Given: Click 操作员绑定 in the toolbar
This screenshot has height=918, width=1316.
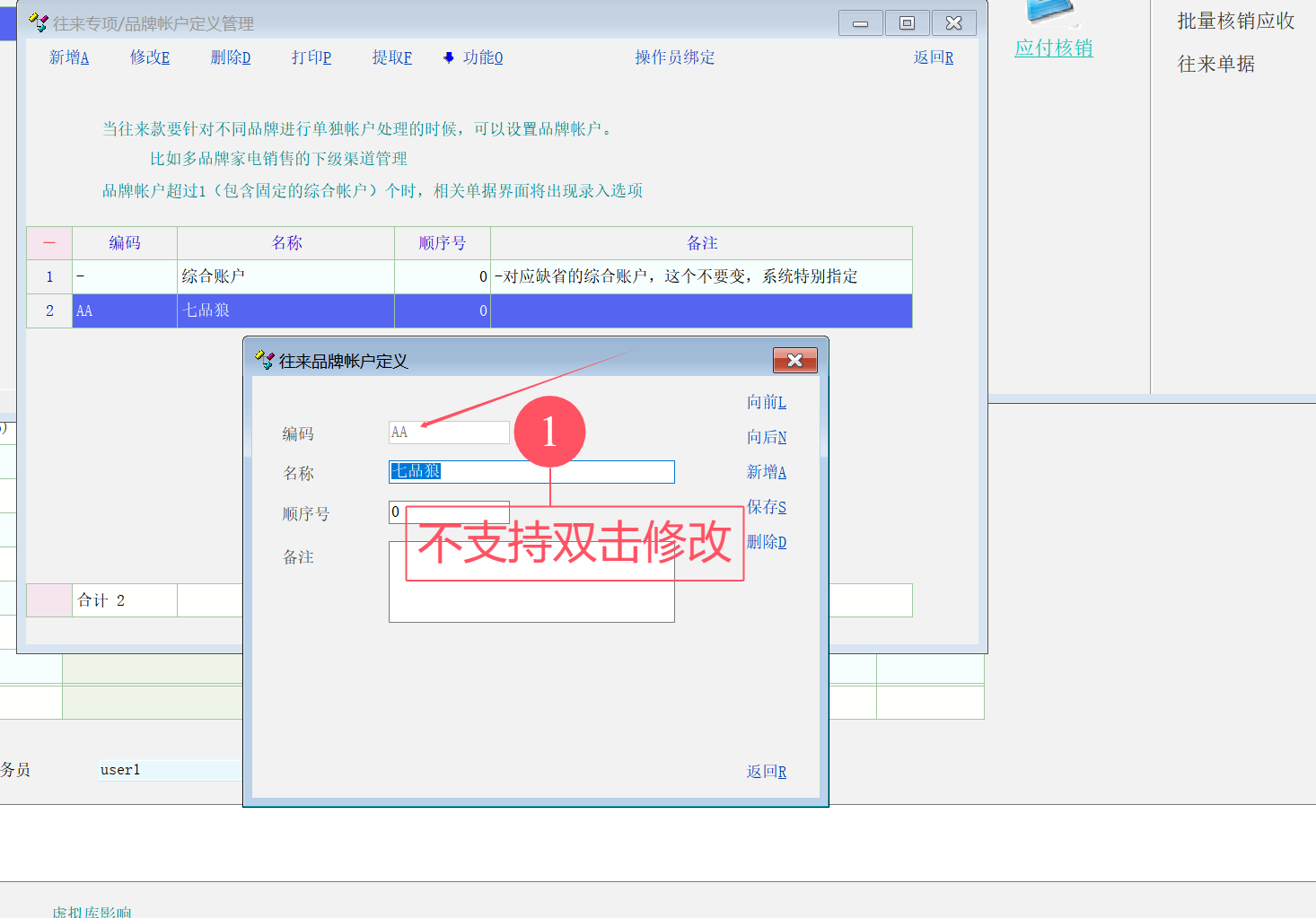Looking at the screenshot, I should pyautogui.click(x=675, y=57).
